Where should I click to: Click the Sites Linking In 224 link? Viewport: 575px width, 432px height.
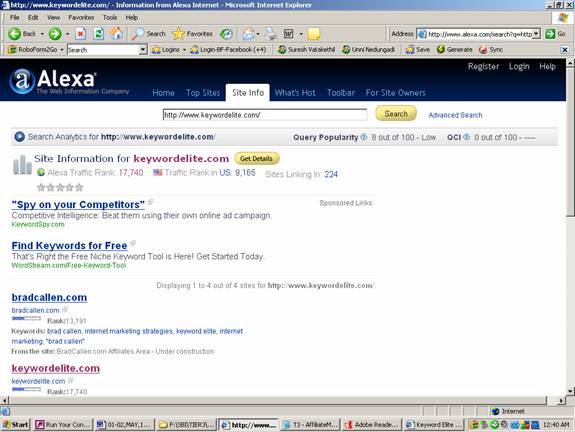[x=331, y=174]
